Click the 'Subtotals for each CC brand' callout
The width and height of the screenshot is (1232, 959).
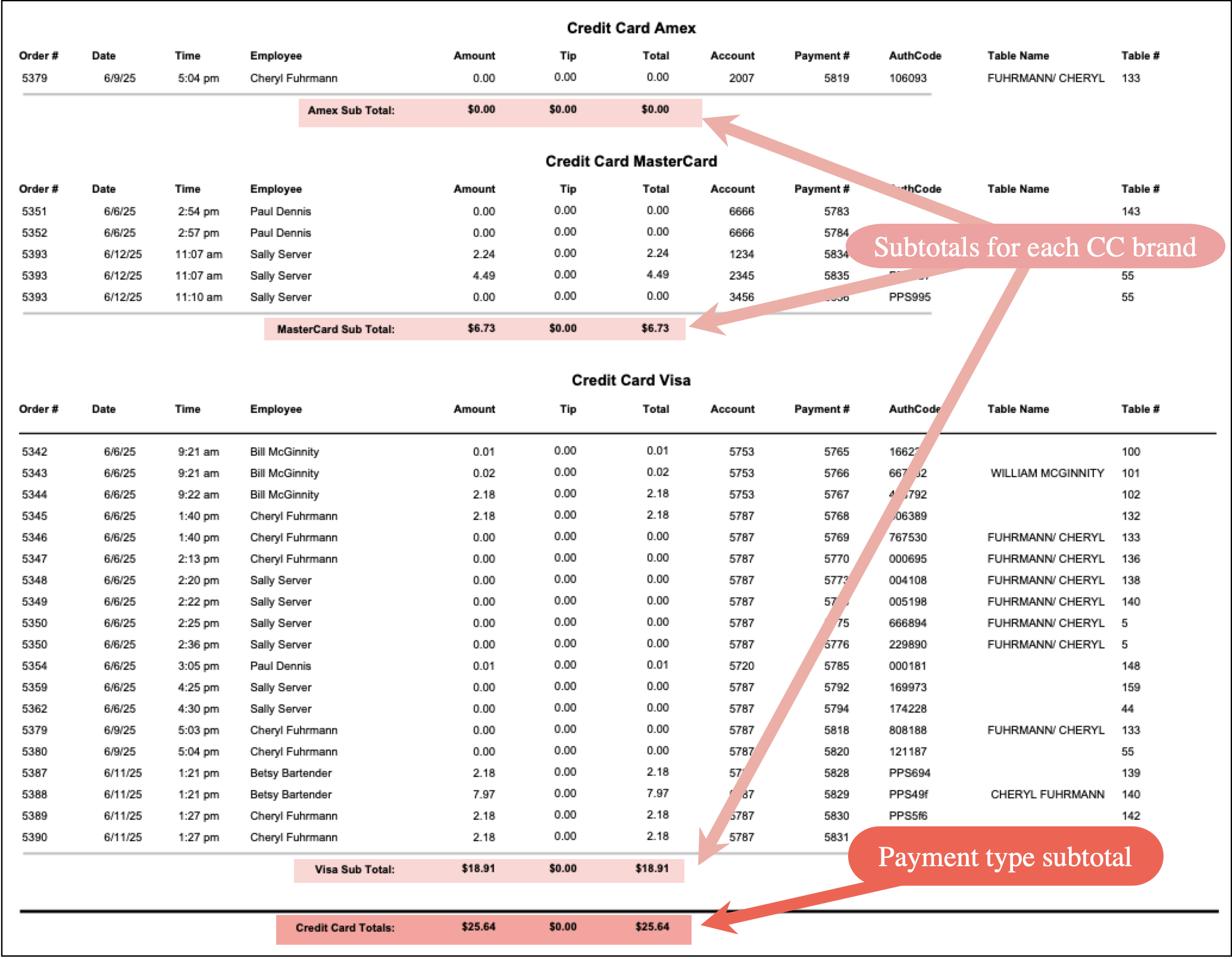tap(1034, 247)
